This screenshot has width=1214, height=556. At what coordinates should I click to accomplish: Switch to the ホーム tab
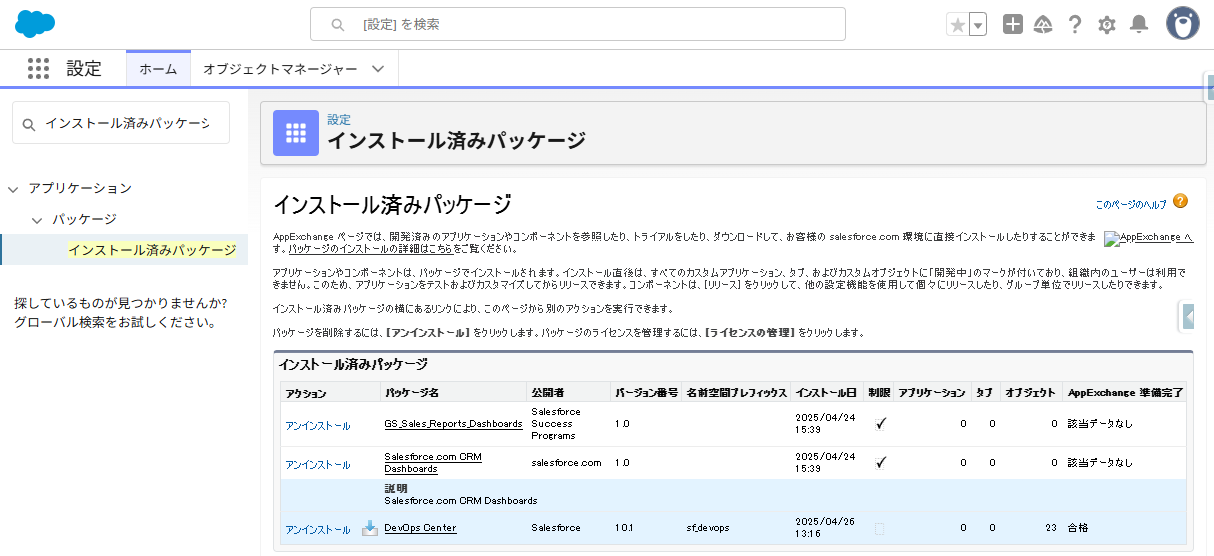158,69
